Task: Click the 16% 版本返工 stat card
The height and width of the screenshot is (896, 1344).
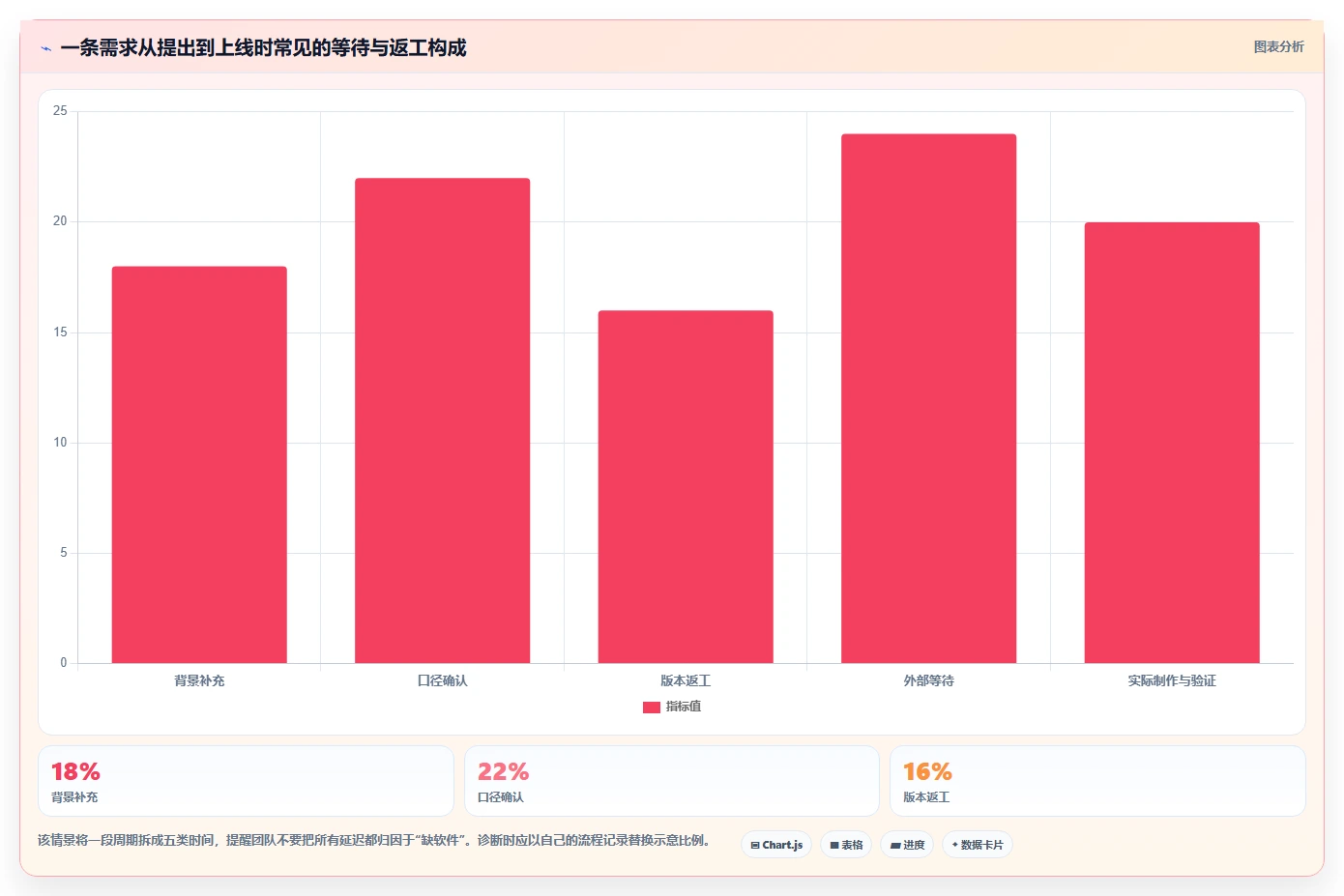Action: (x=1097, y=781)
